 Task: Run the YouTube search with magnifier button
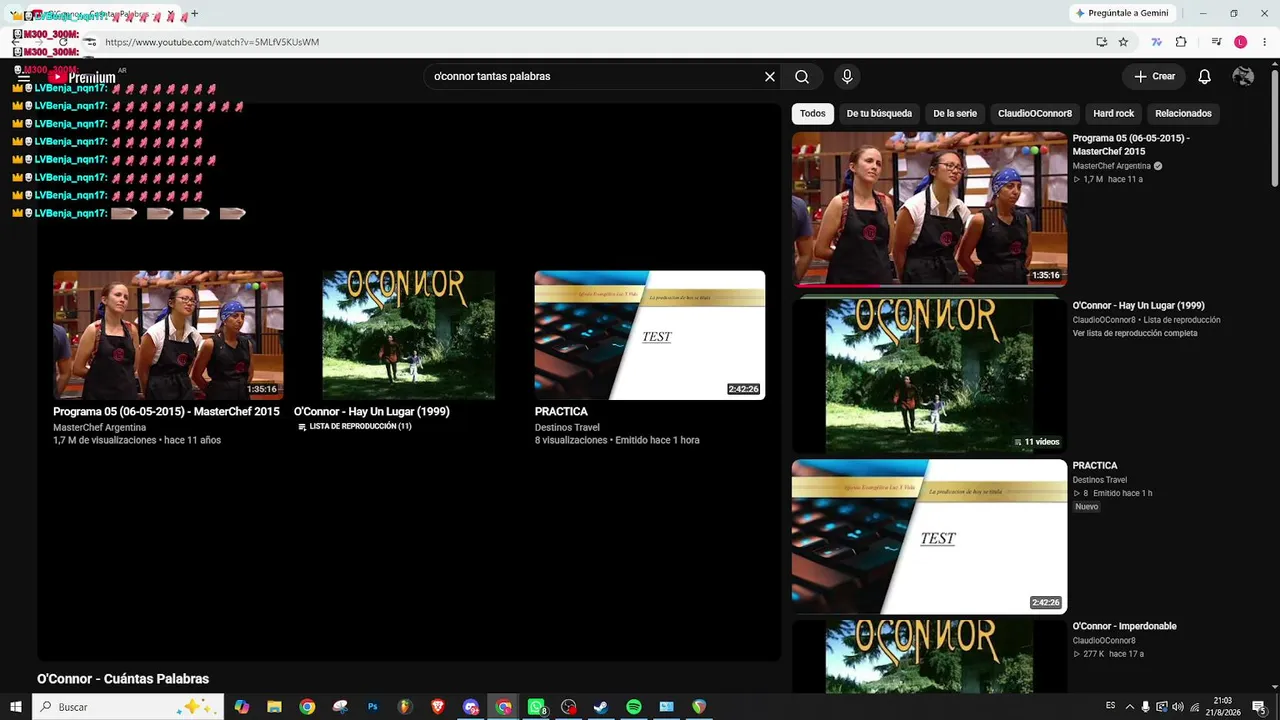pyautogui.click(x=802, y=77)
